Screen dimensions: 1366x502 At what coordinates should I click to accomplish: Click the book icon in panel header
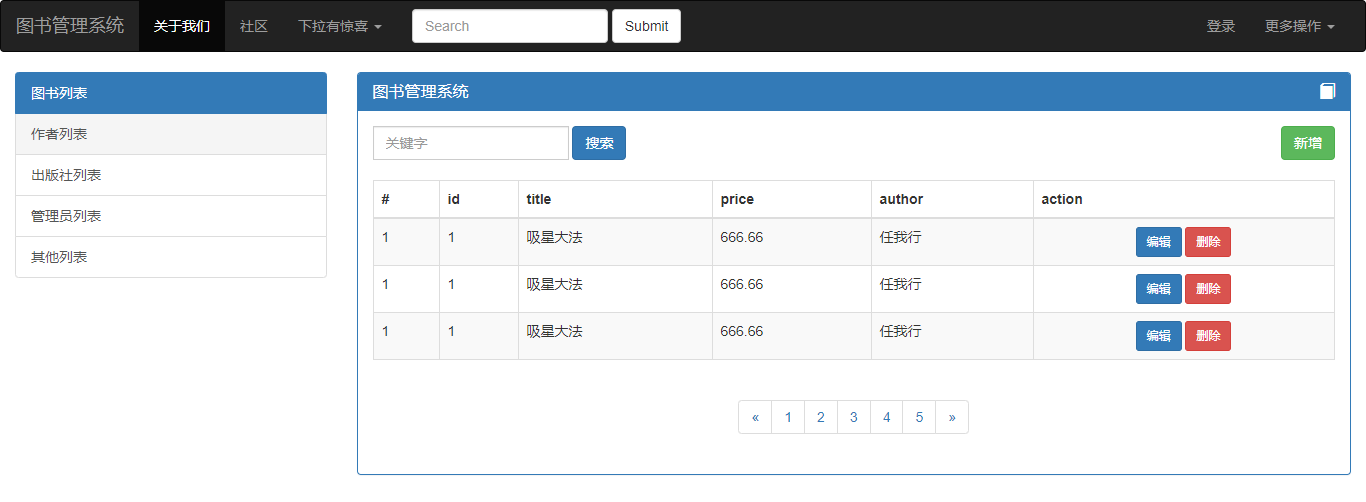[x=1327, y=92]
